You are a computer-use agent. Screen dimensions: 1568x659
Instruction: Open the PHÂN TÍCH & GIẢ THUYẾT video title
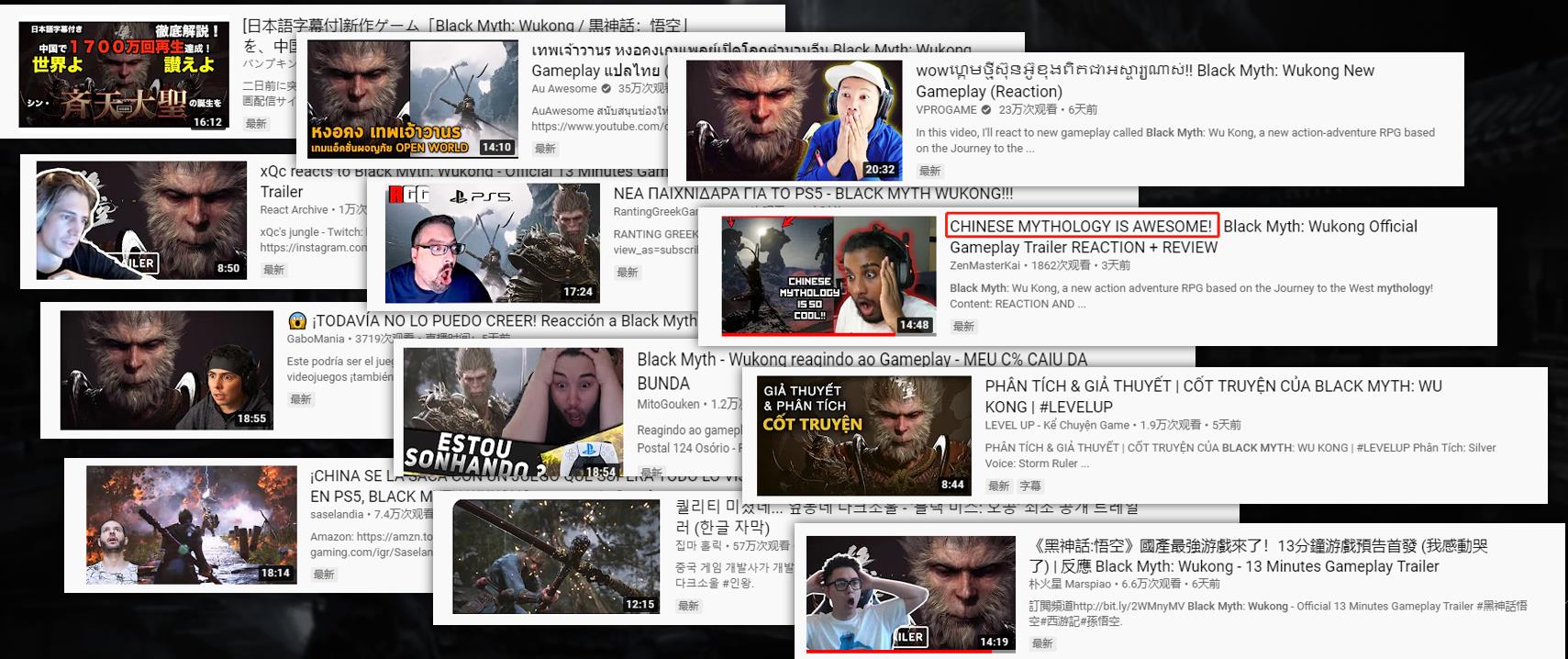click(x=1213, y=397)
